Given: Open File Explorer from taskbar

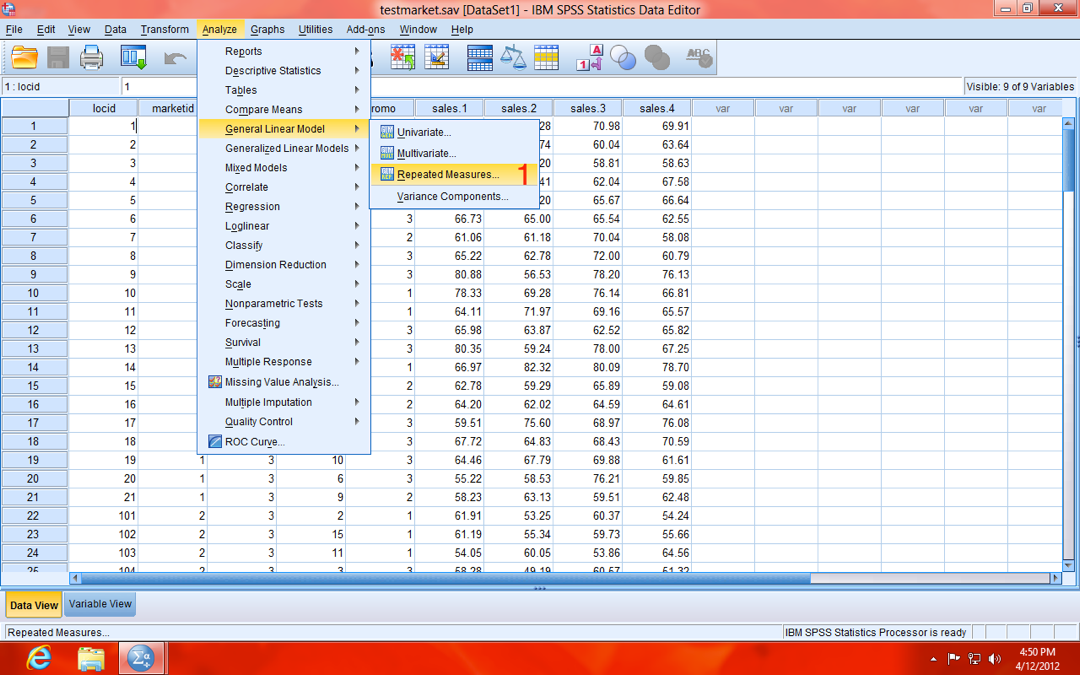Looking at the screenshot, I should pos(90,658).
